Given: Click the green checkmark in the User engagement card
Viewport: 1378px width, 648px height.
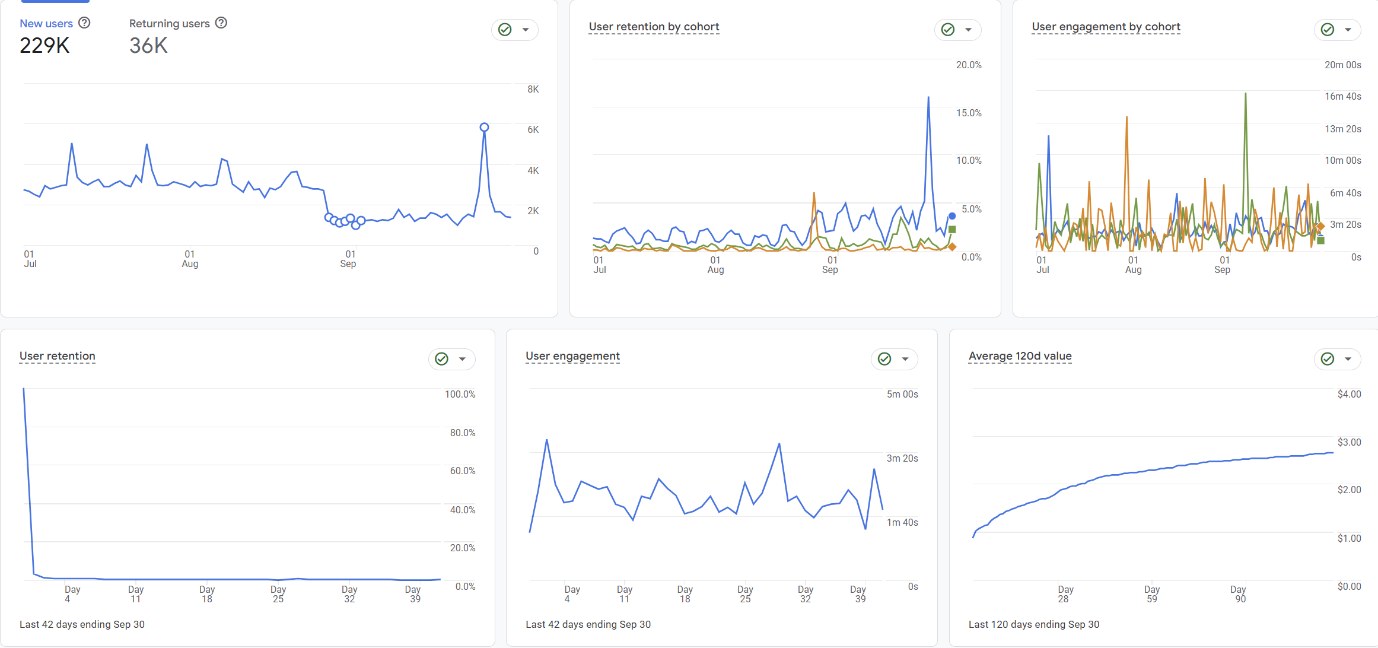Looking at the screenshot, I should pyautogui.click(x=884, y=359).
